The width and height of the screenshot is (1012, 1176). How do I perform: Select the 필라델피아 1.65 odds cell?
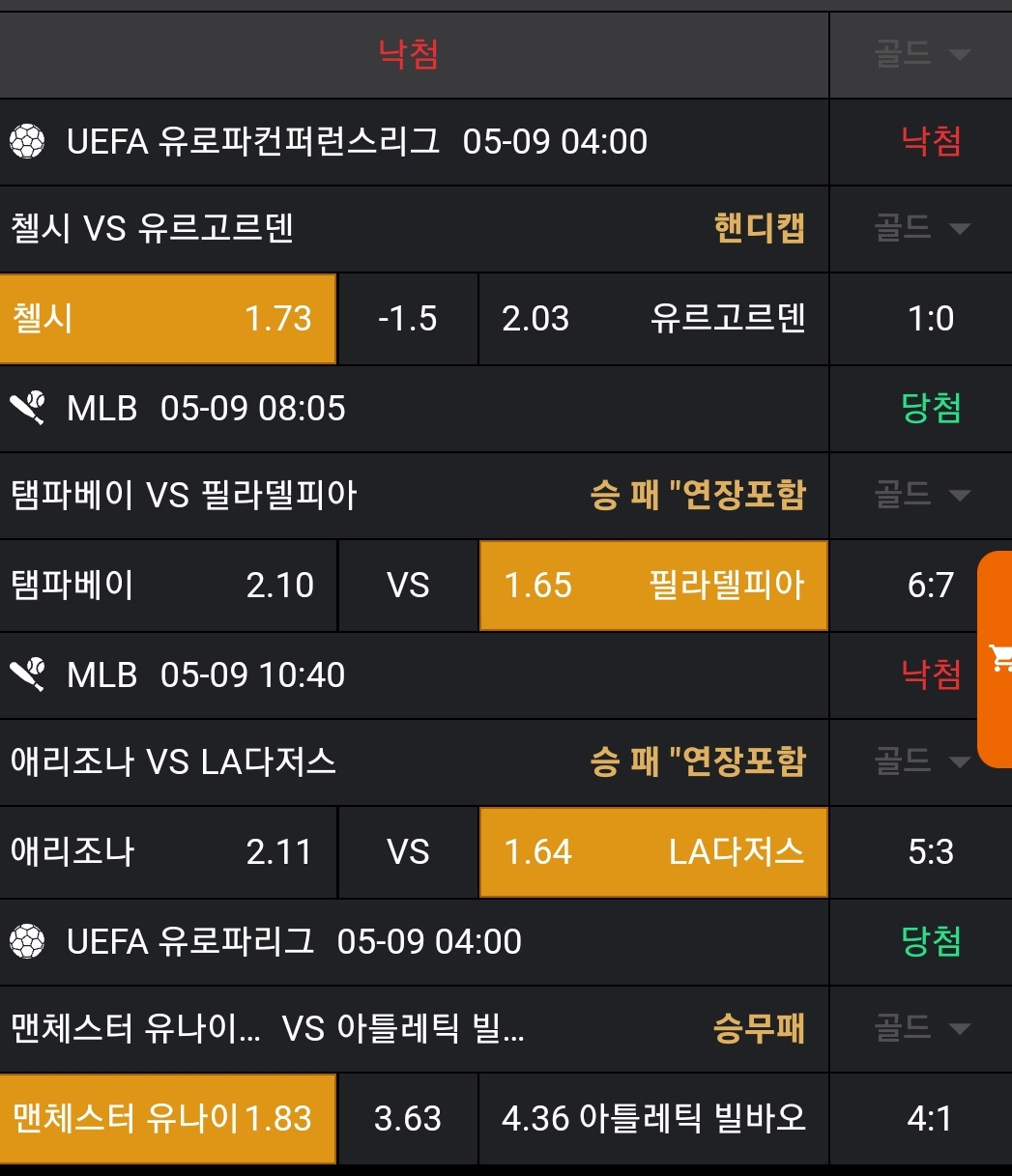tap(653, 586)
